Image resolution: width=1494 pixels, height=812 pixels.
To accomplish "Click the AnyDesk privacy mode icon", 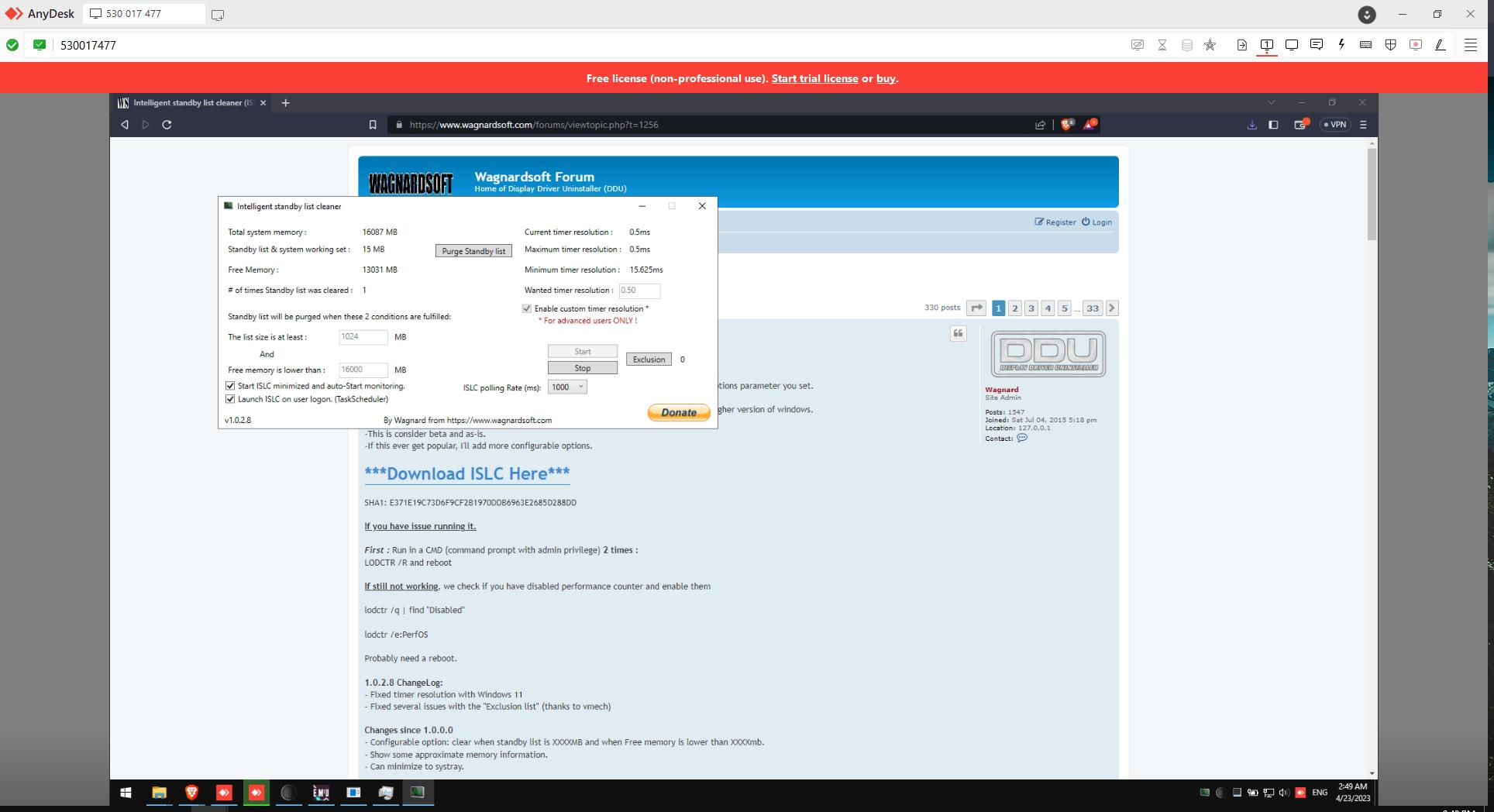I will [x=1137, y=45].
